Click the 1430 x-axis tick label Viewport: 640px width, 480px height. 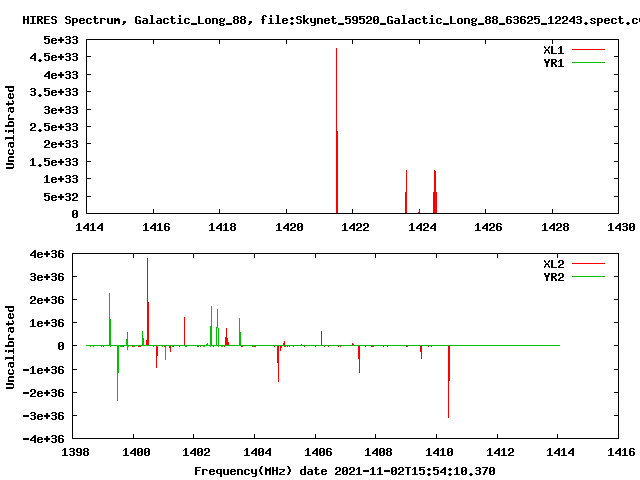pos(621,227)
